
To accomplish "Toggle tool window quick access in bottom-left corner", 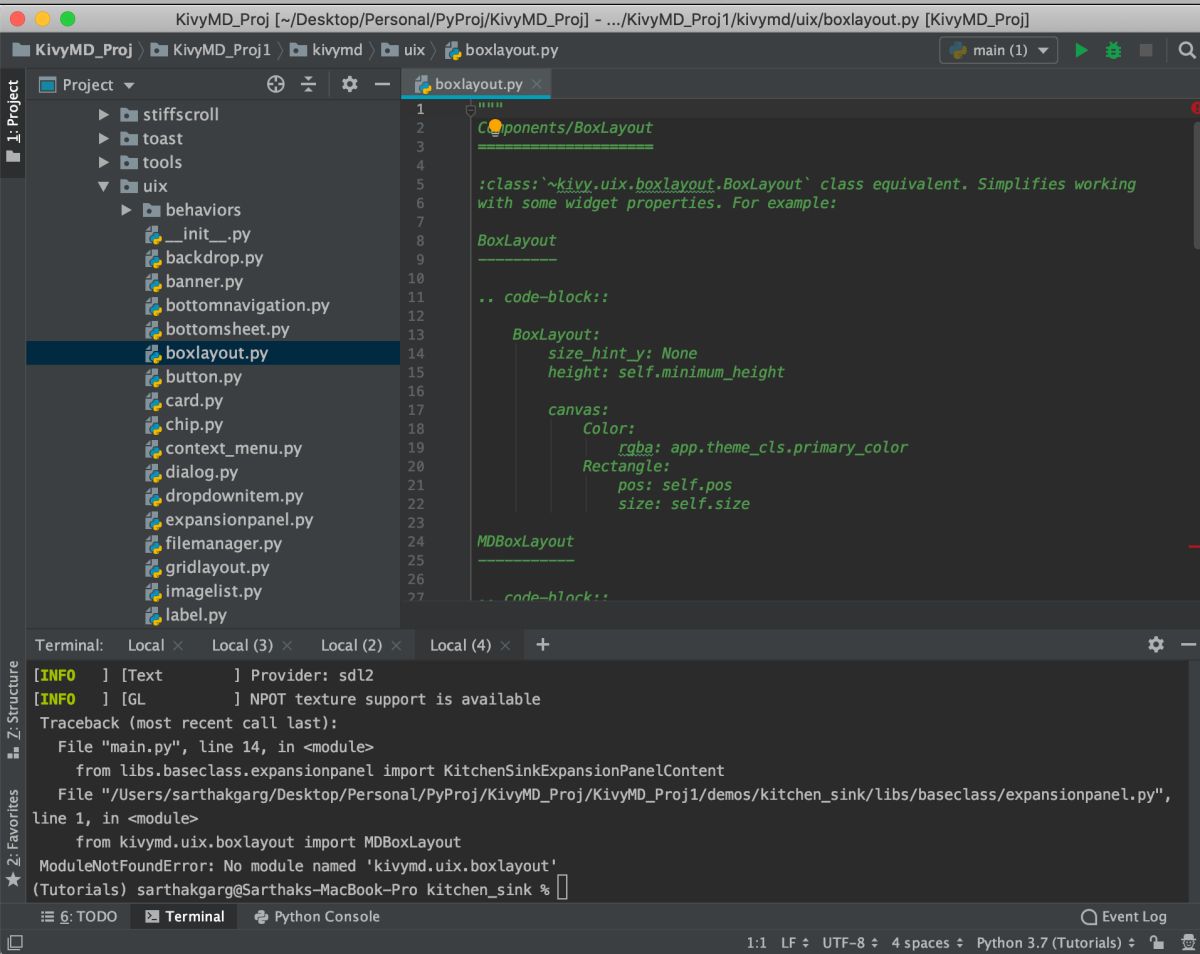I will click(14, 942).
